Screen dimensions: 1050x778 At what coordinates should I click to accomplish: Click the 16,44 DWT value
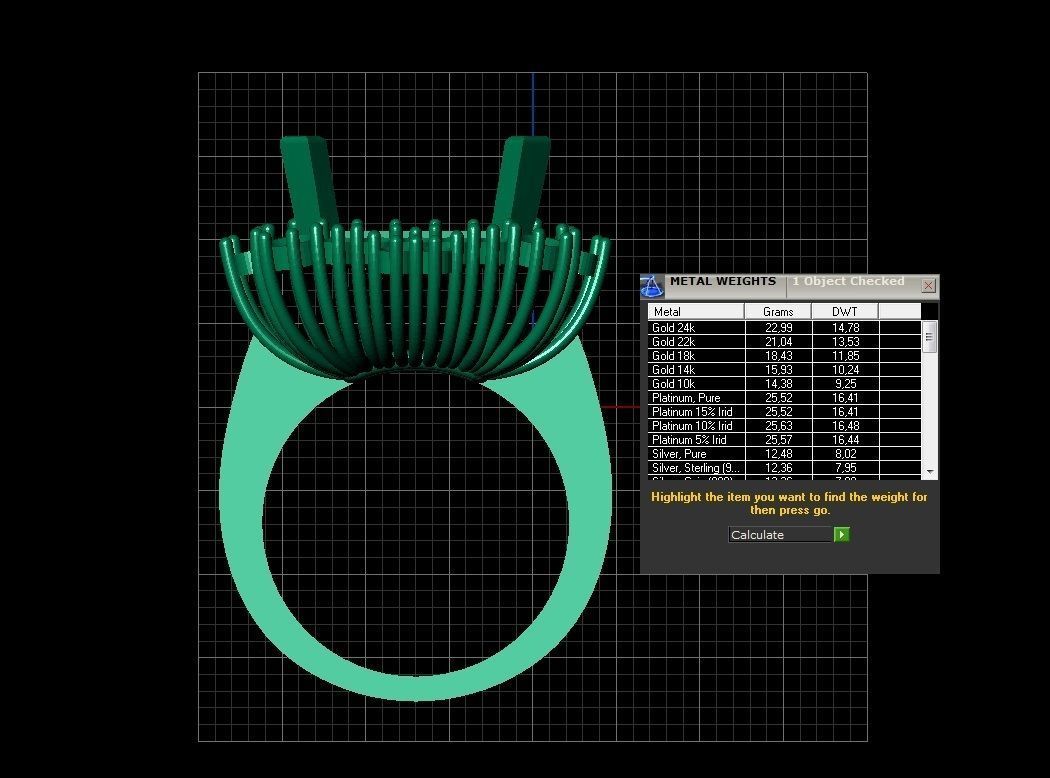(x=846, y=440)
